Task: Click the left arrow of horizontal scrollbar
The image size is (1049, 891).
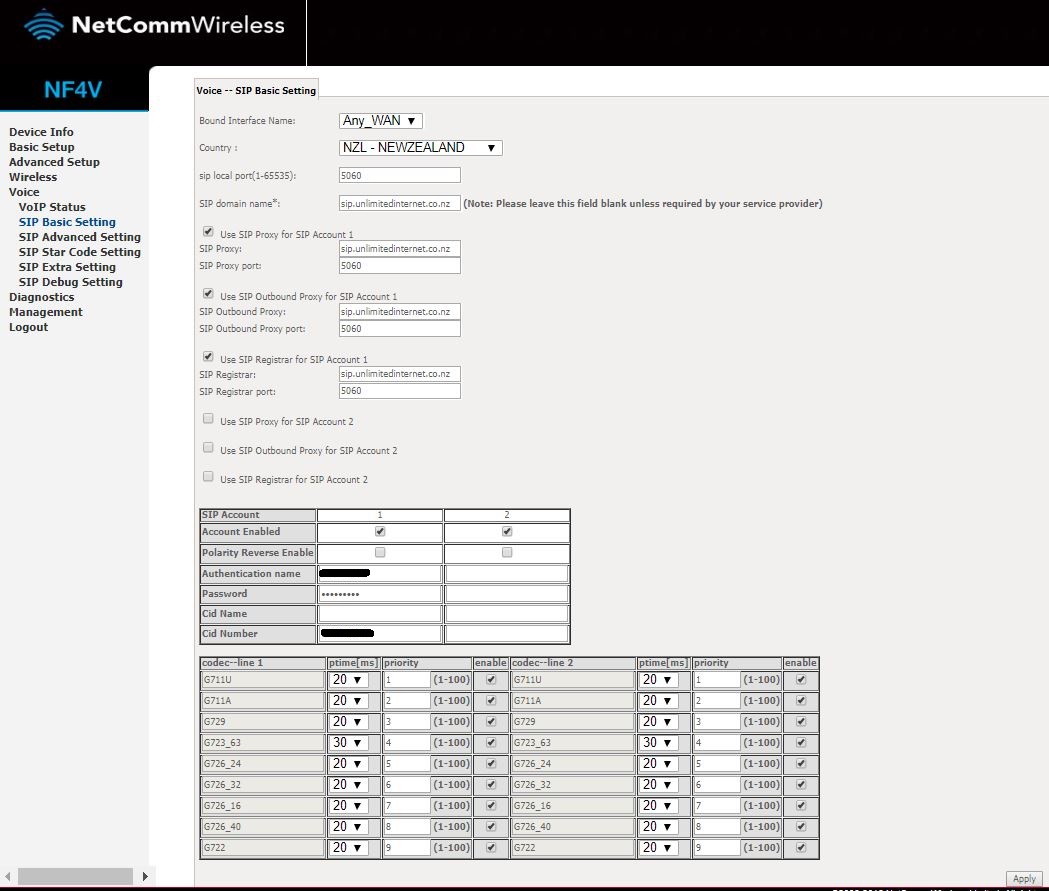Action: pyautogui.click(x=9, y=876)
